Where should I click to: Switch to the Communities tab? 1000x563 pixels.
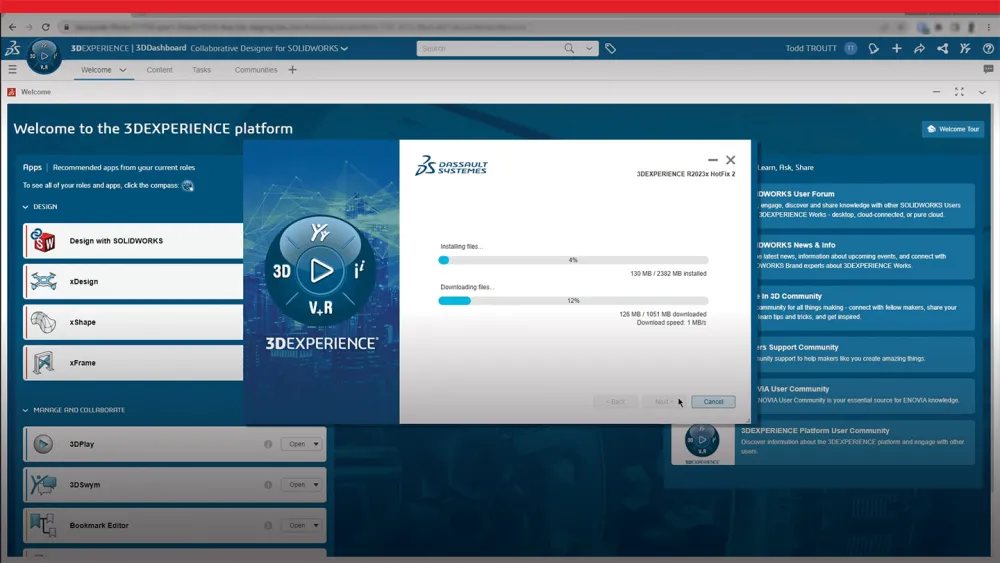click(256, 70)
